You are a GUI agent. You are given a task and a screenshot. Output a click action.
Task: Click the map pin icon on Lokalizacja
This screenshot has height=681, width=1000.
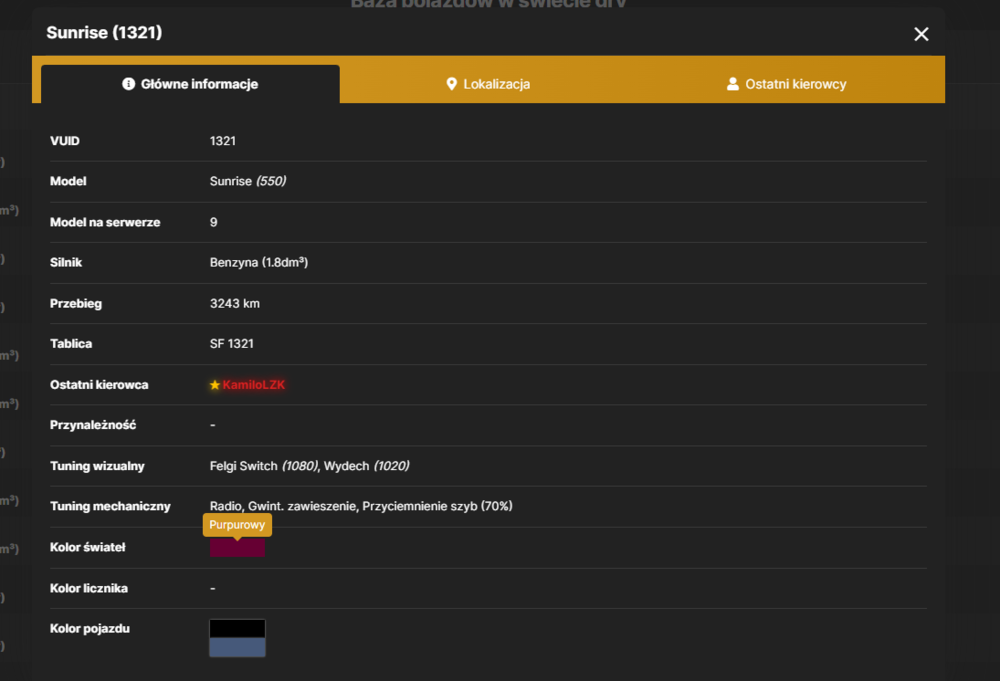(x=452, y=84)
